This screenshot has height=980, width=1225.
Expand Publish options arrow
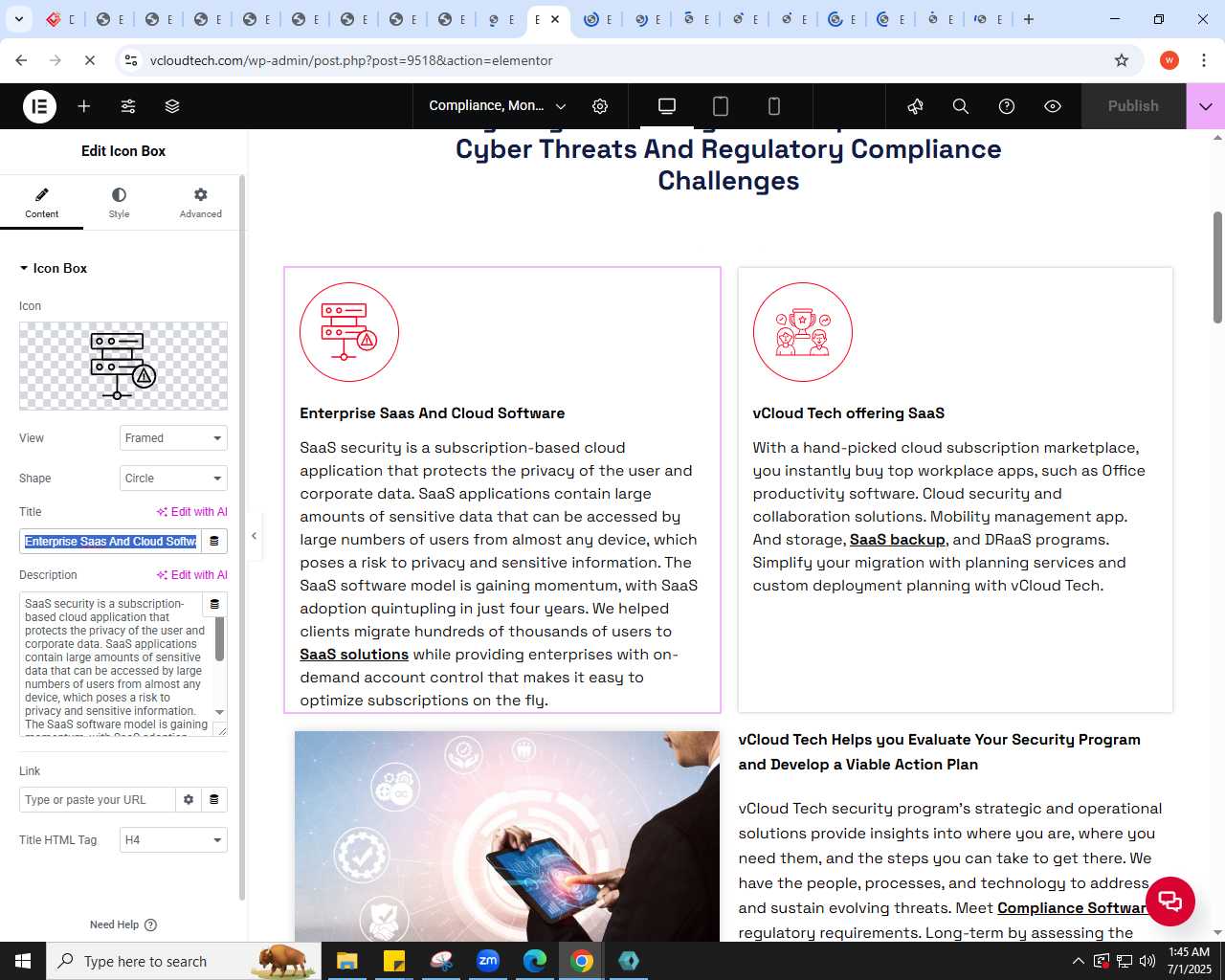(1206, 106)
